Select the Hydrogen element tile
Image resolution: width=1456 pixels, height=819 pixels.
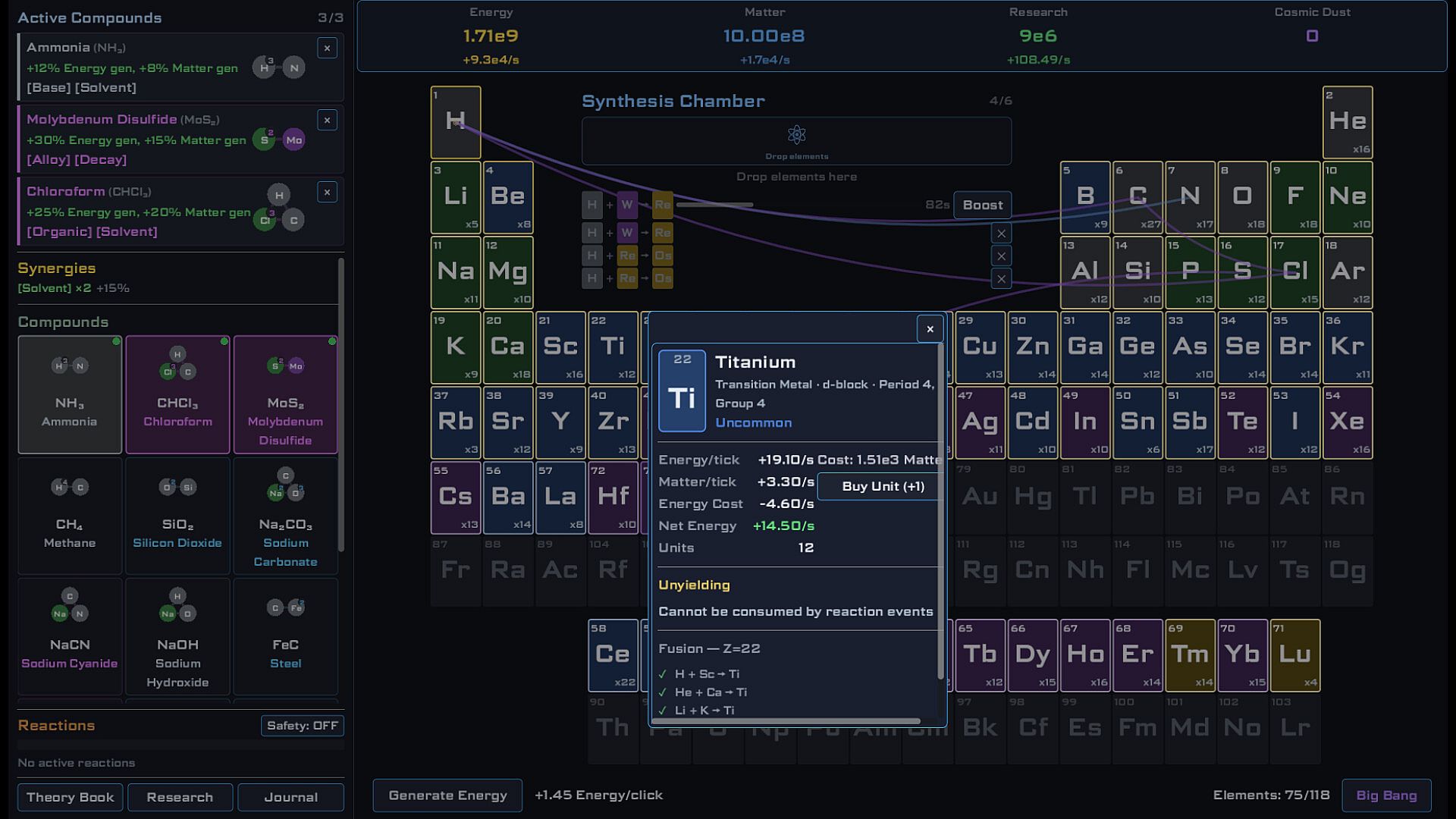click(456, 122)
